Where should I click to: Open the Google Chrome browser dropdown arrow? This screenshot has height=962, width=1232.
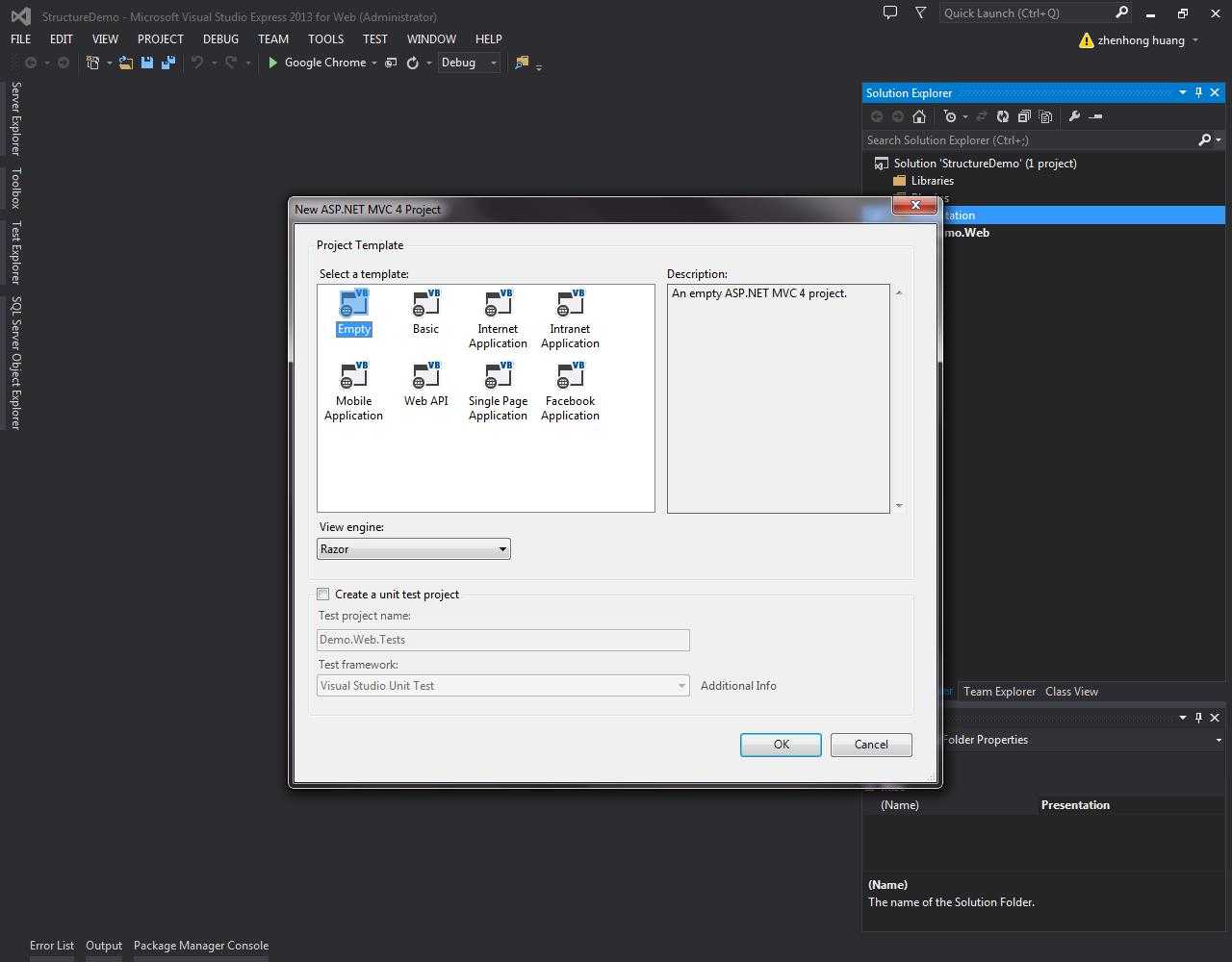[374, 63]
